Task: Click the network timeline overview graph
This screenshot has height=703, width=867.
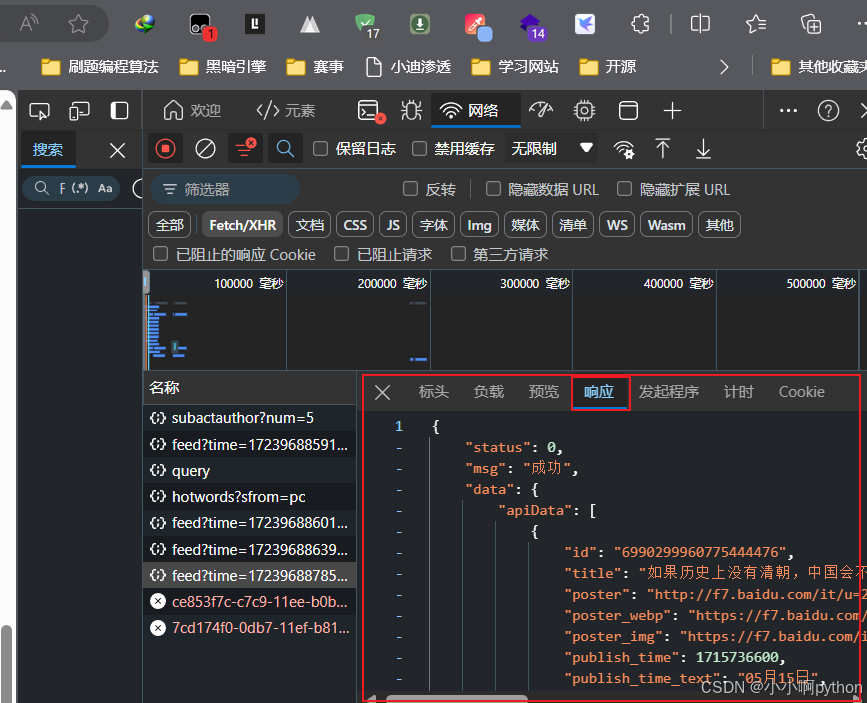Action: click(500, 325)
